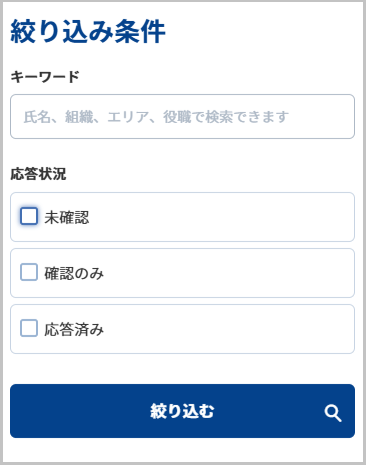Click the キーワード field label
The height and width of the screenshot is (466, 366).
[x=45, y=77]
